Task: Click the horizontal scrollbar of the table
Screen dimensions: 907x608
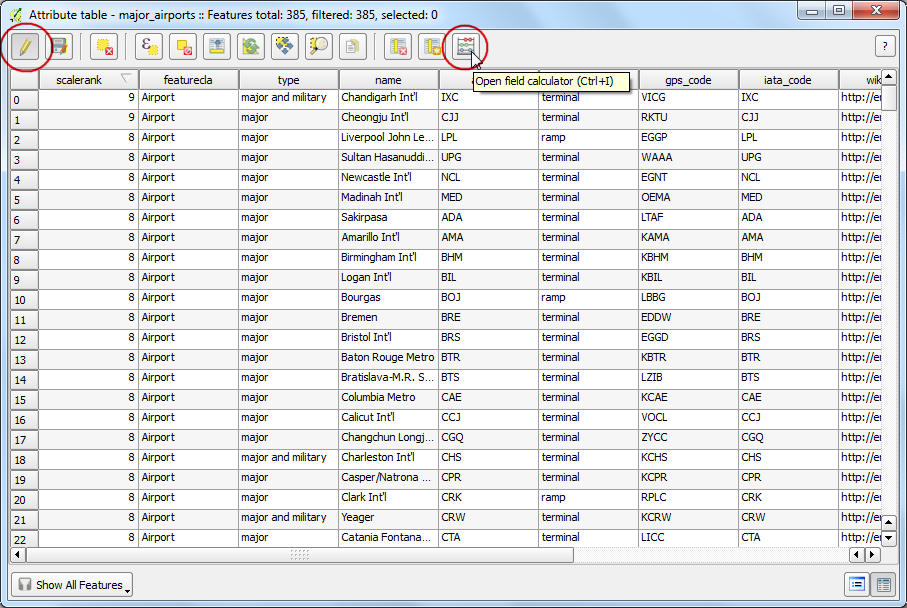Action: point(300,554)
